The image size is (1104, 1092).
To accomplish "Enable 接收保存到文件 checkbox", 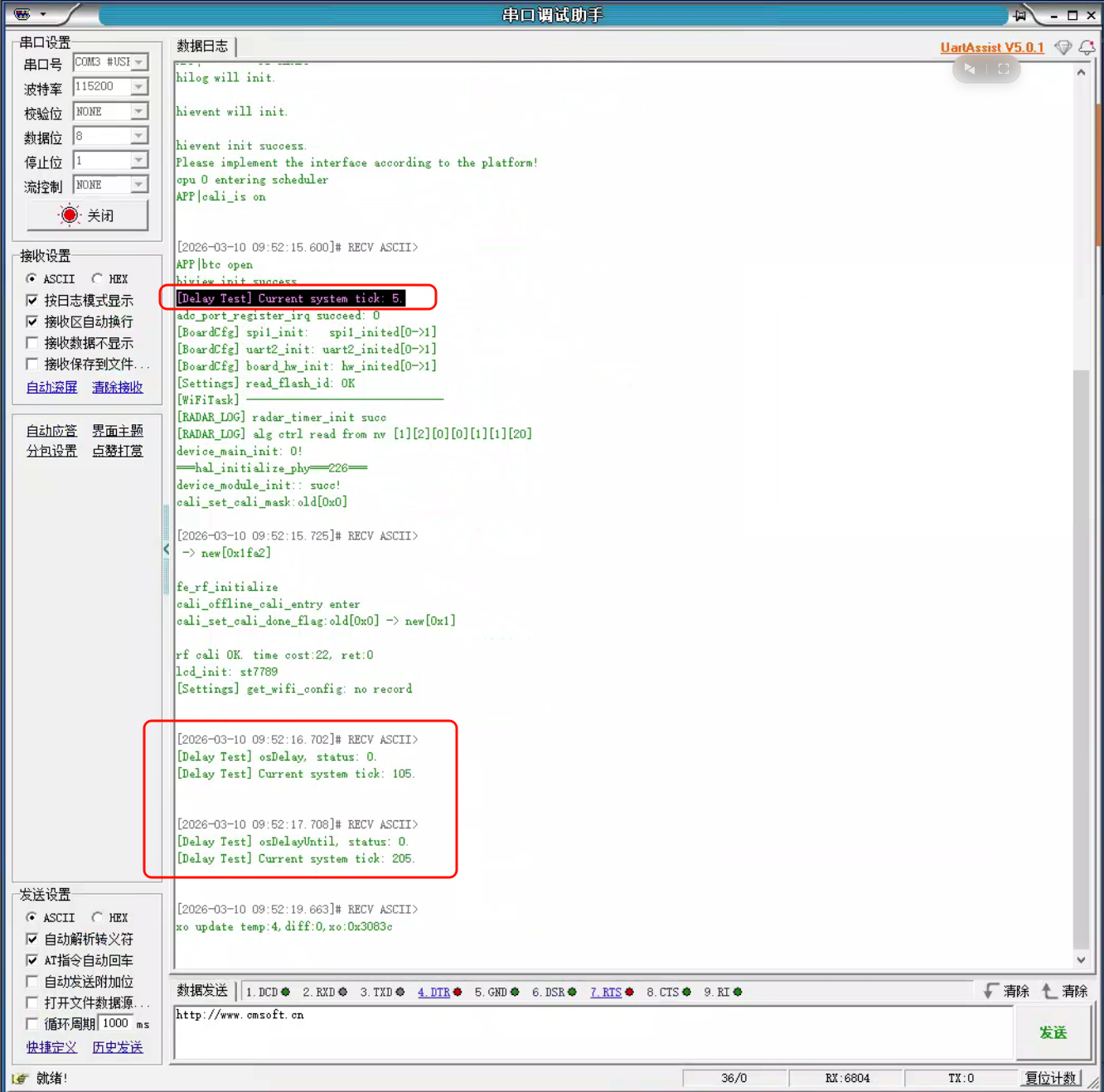I will (x=31, y=364).
